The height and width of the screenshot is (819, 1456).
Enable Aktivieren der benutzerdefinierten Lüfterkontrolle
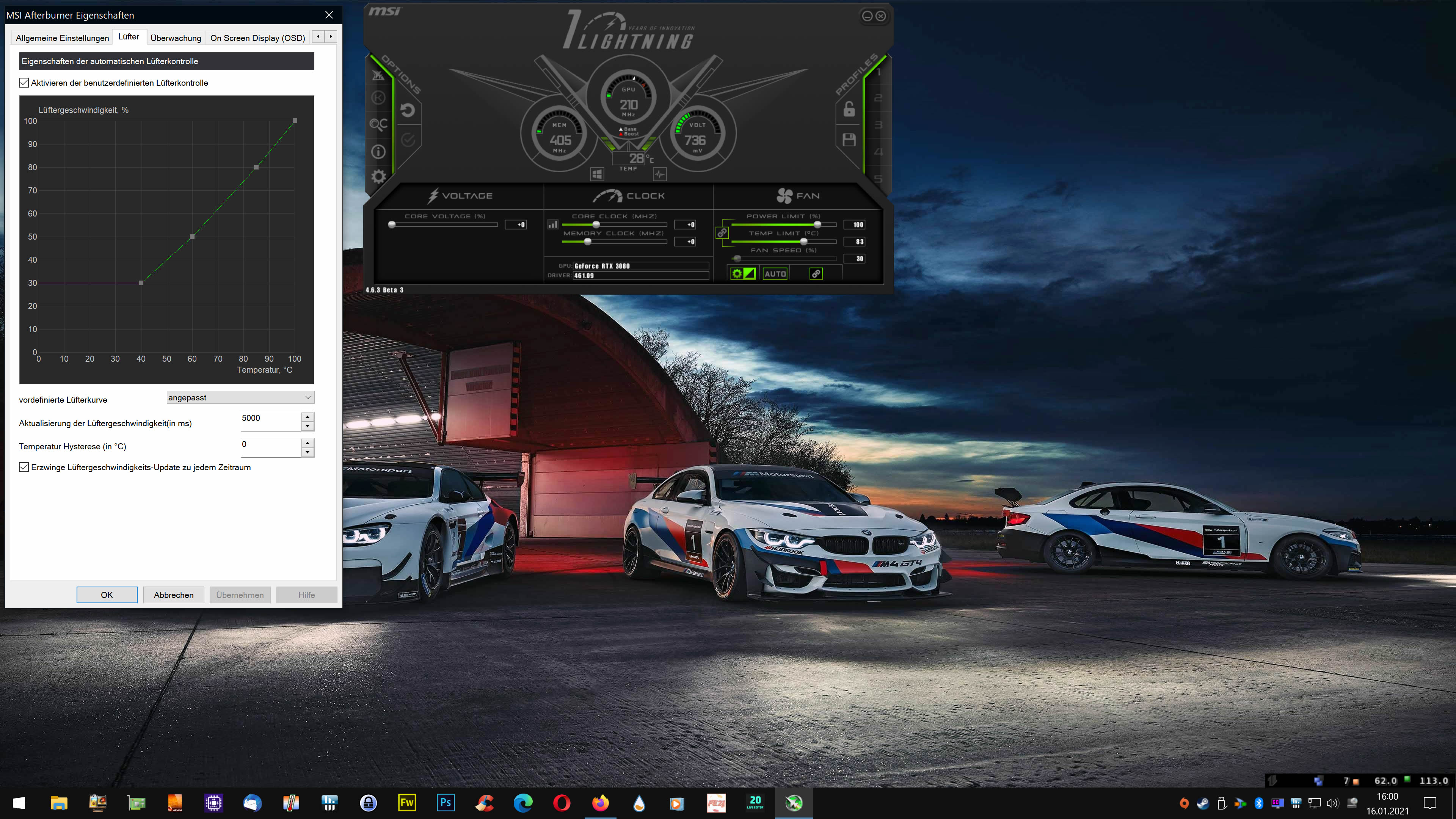[24, 83]
